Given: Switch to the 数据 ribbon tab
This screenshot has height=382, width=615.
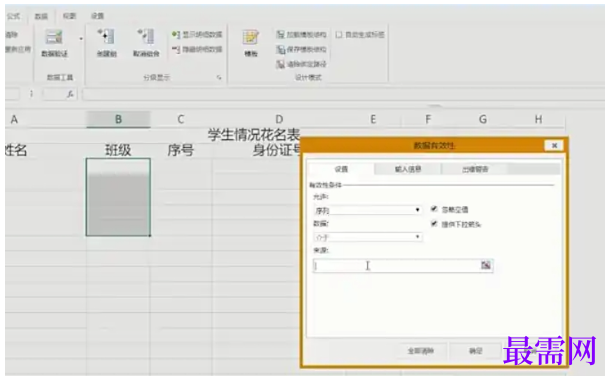Looking at the screenshot, I should (x=41, y=16).
